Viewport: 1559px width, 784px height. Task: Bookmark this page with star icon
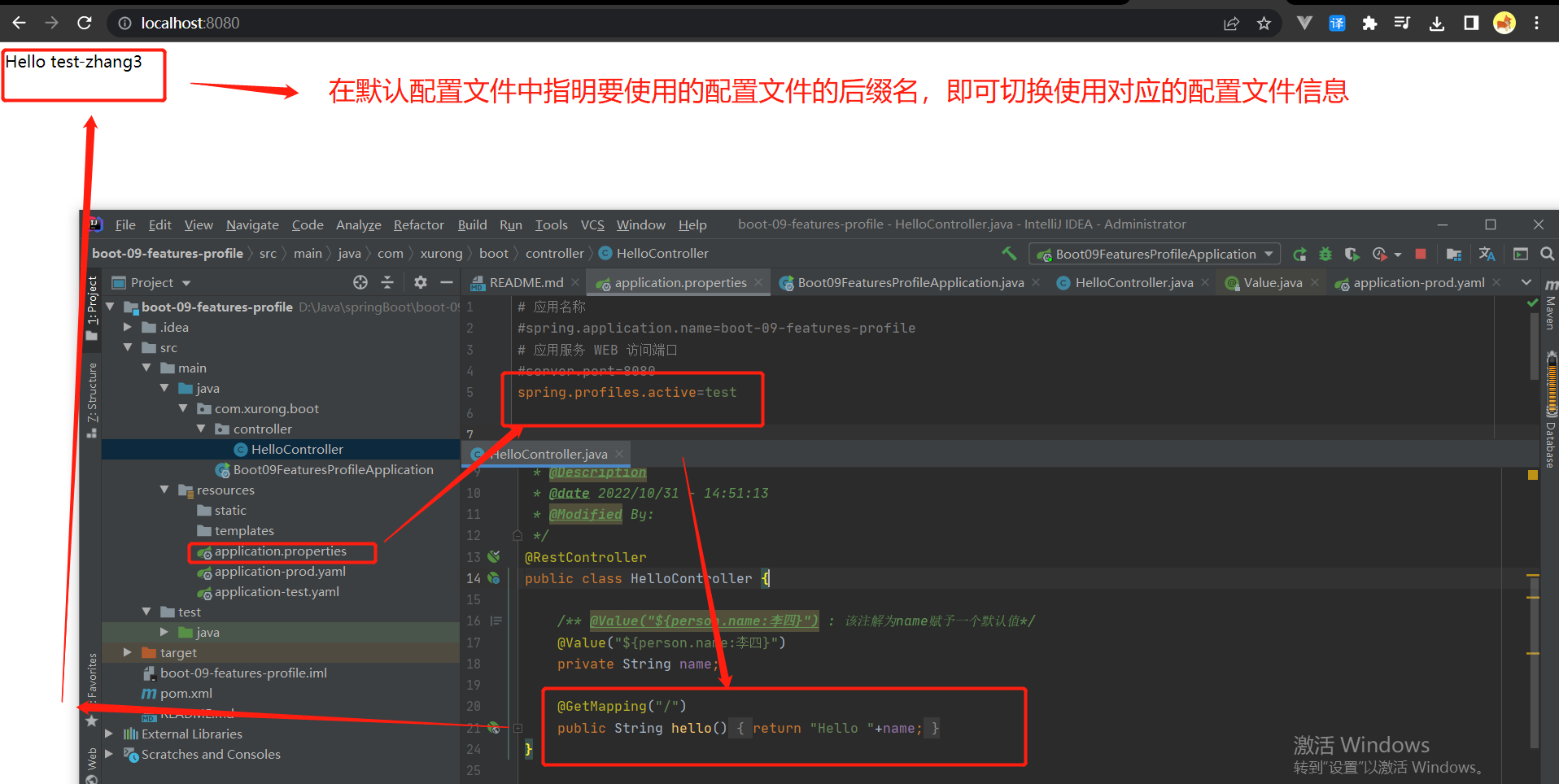pos(1264,24)
